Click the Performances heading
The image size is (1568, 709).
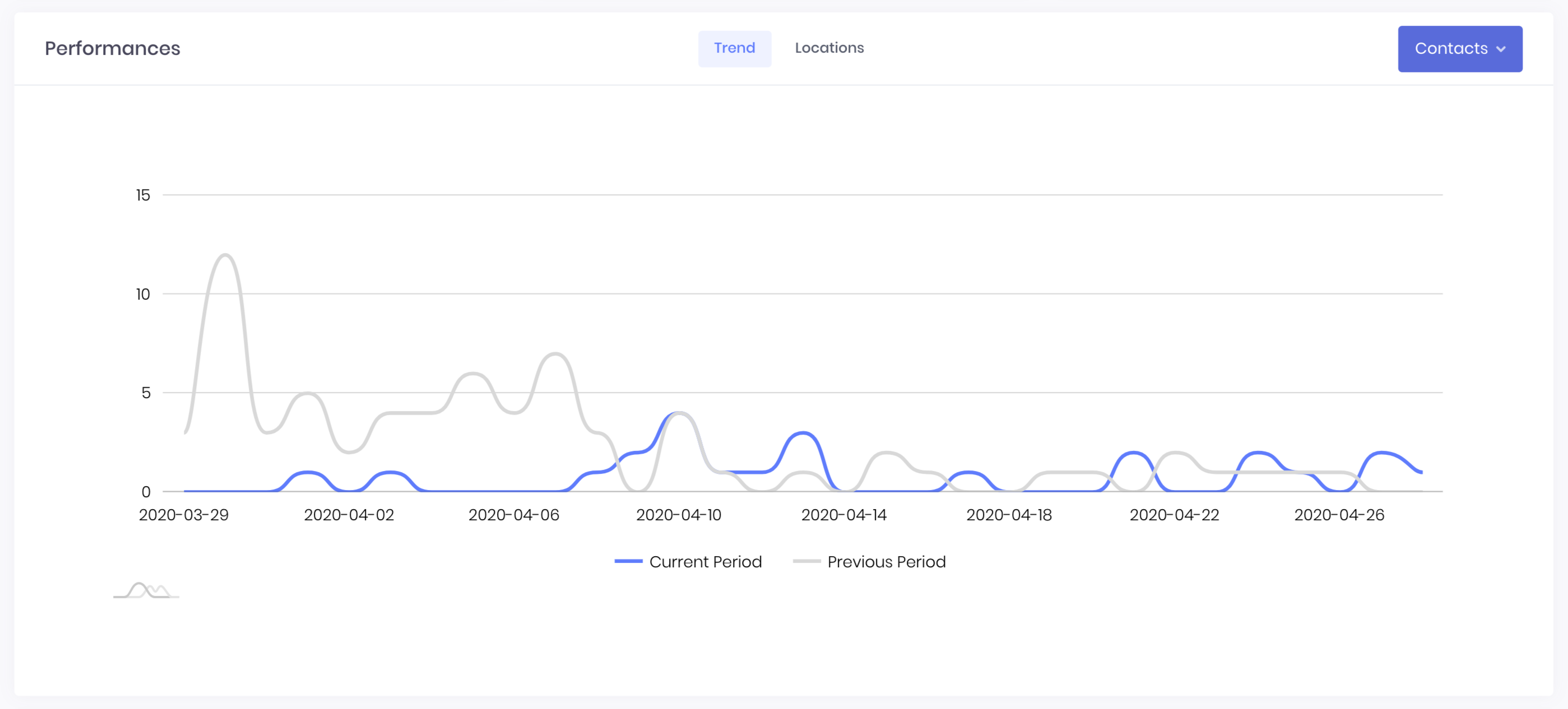pyautogui.click(x=113, y=48)
